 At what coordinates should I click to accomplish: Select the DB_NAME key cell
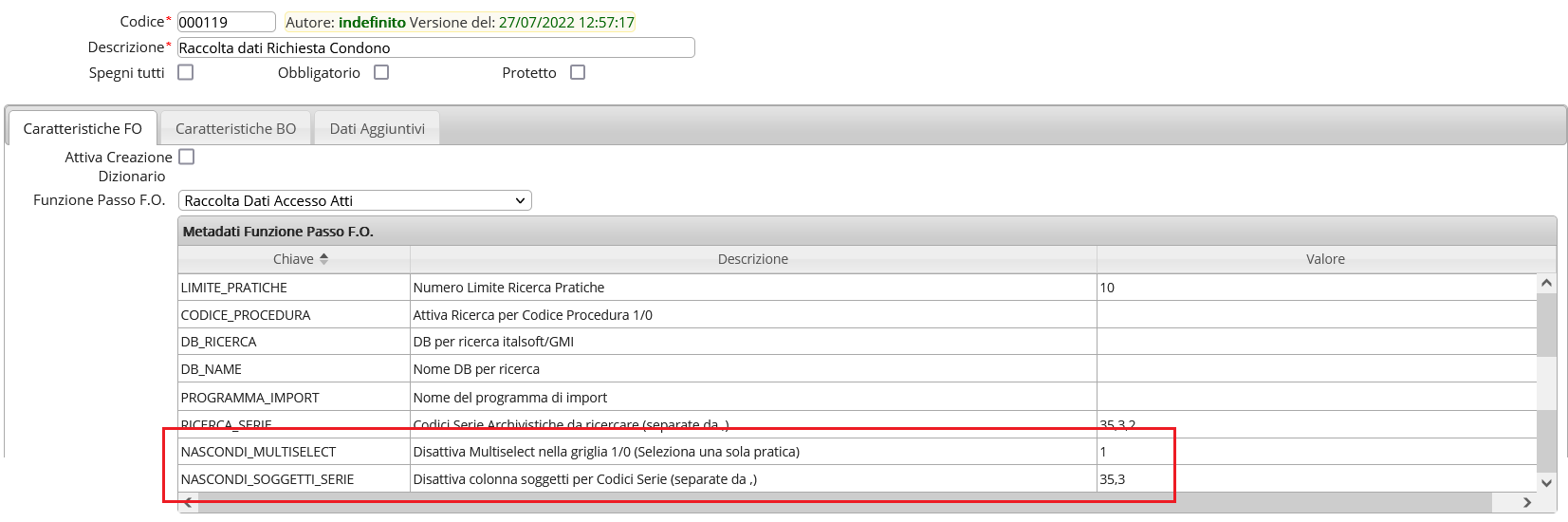[x=294, y=369]
